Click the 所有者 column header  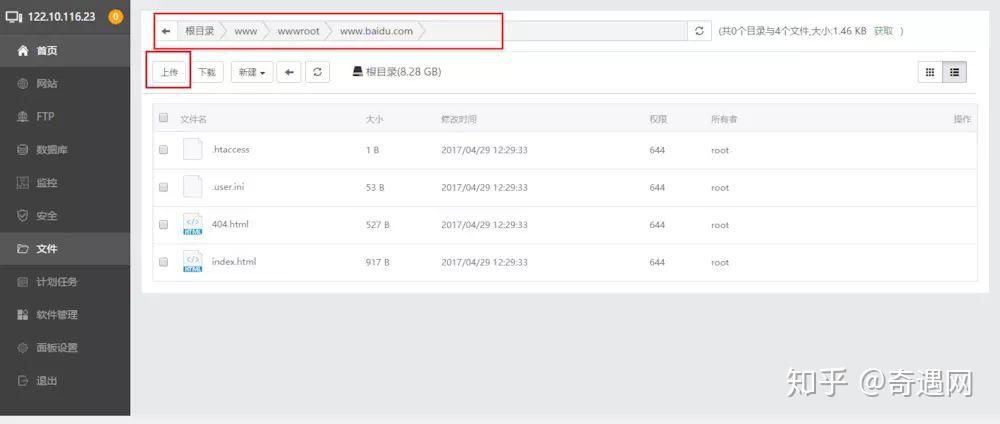pyautogui.click(x=724, y=119)
